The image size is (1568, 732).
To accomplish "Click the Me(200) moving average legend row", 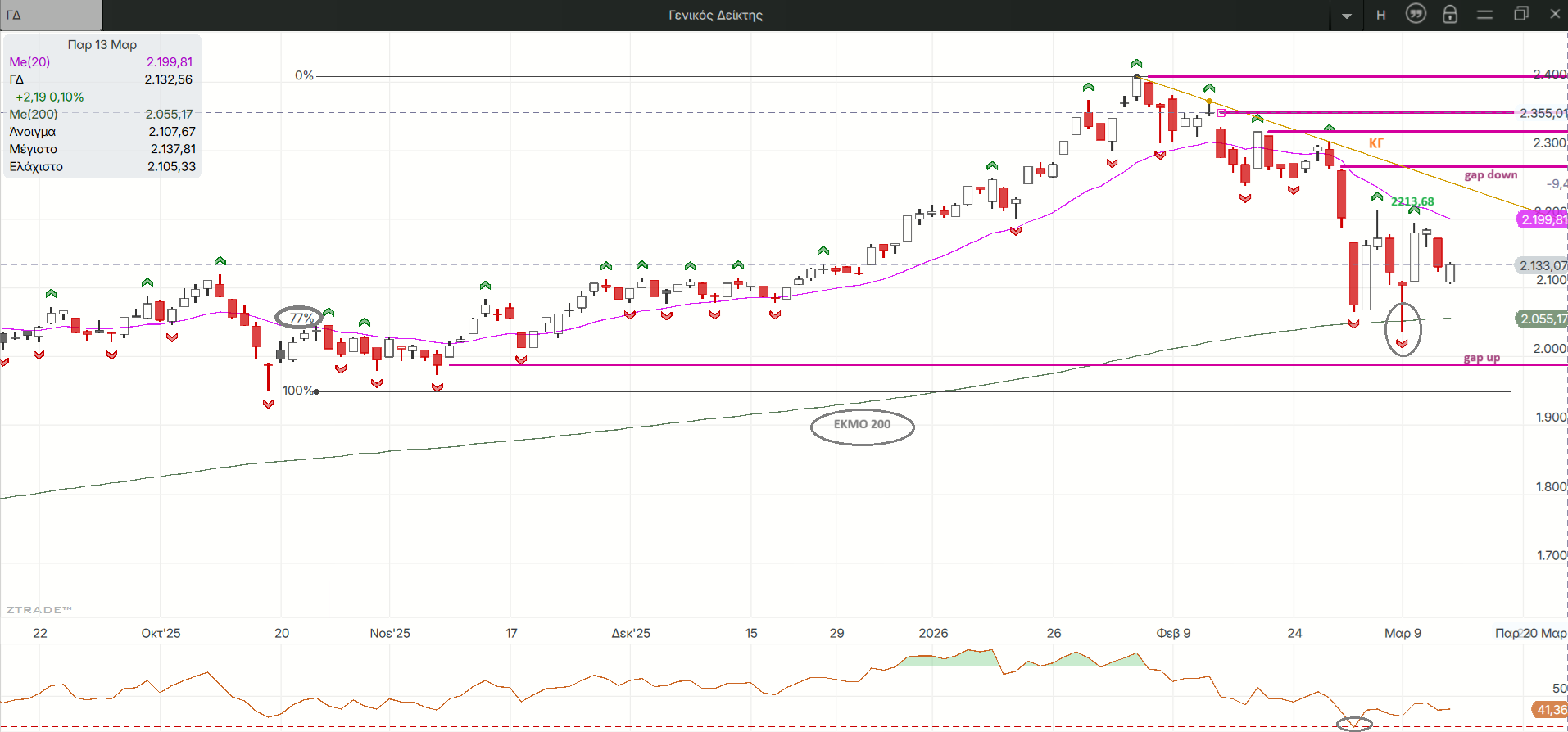I will 101,115.
